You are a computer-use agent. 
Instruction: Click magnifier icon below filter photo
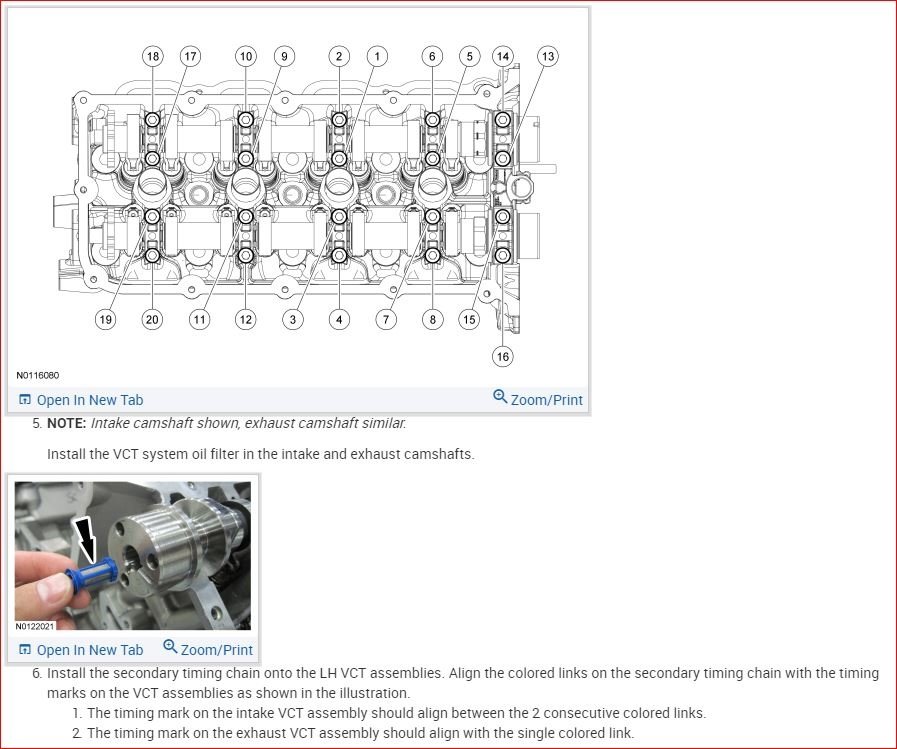pyautogui.click(x=170, y=646)
